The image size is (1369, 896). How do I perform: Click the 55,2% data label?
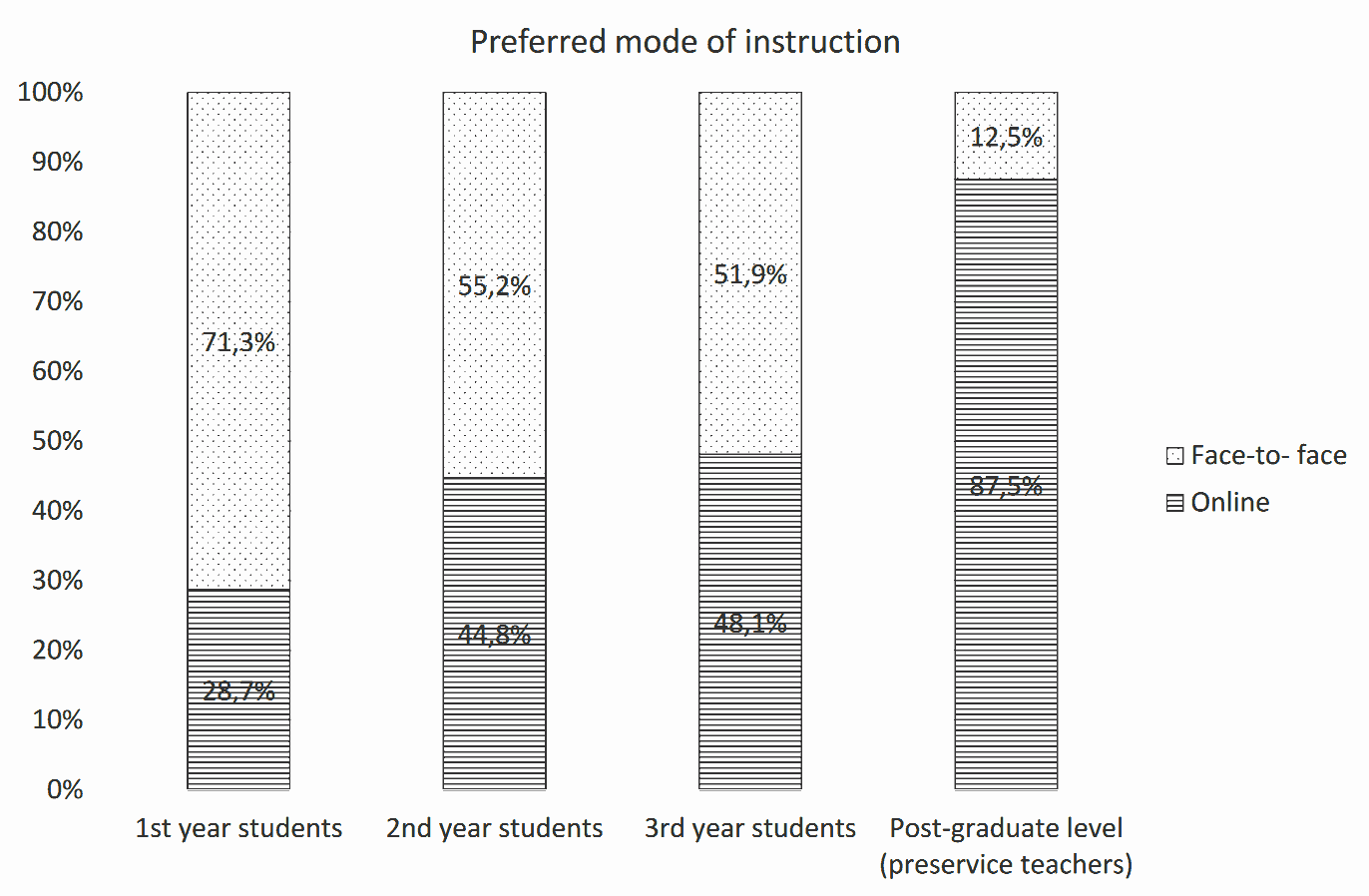click(x=494, y=286)
